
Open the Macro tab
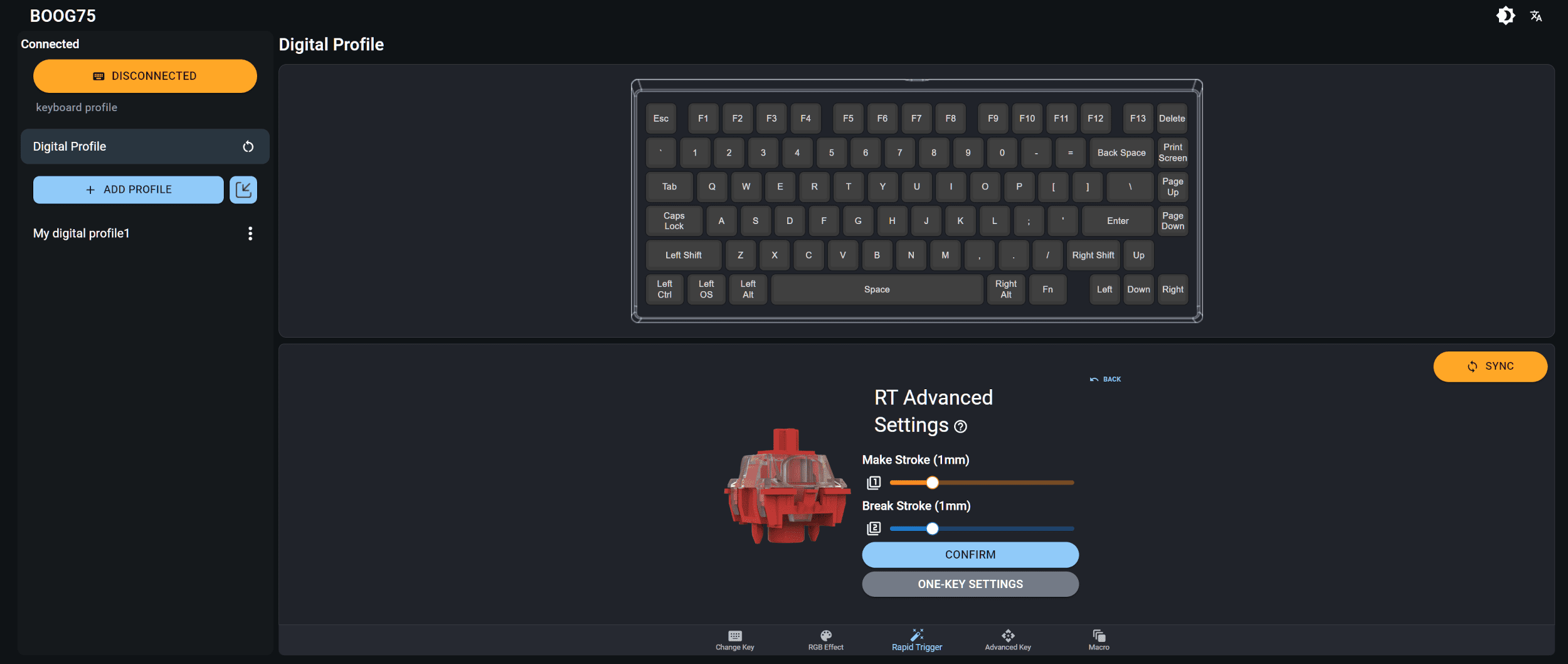[1099, 640]
